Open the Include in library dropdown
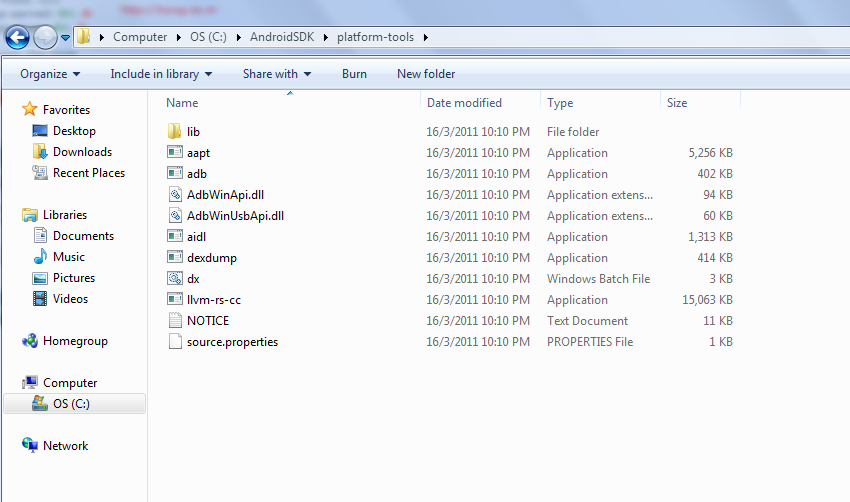850x502 pixels. 161,74
